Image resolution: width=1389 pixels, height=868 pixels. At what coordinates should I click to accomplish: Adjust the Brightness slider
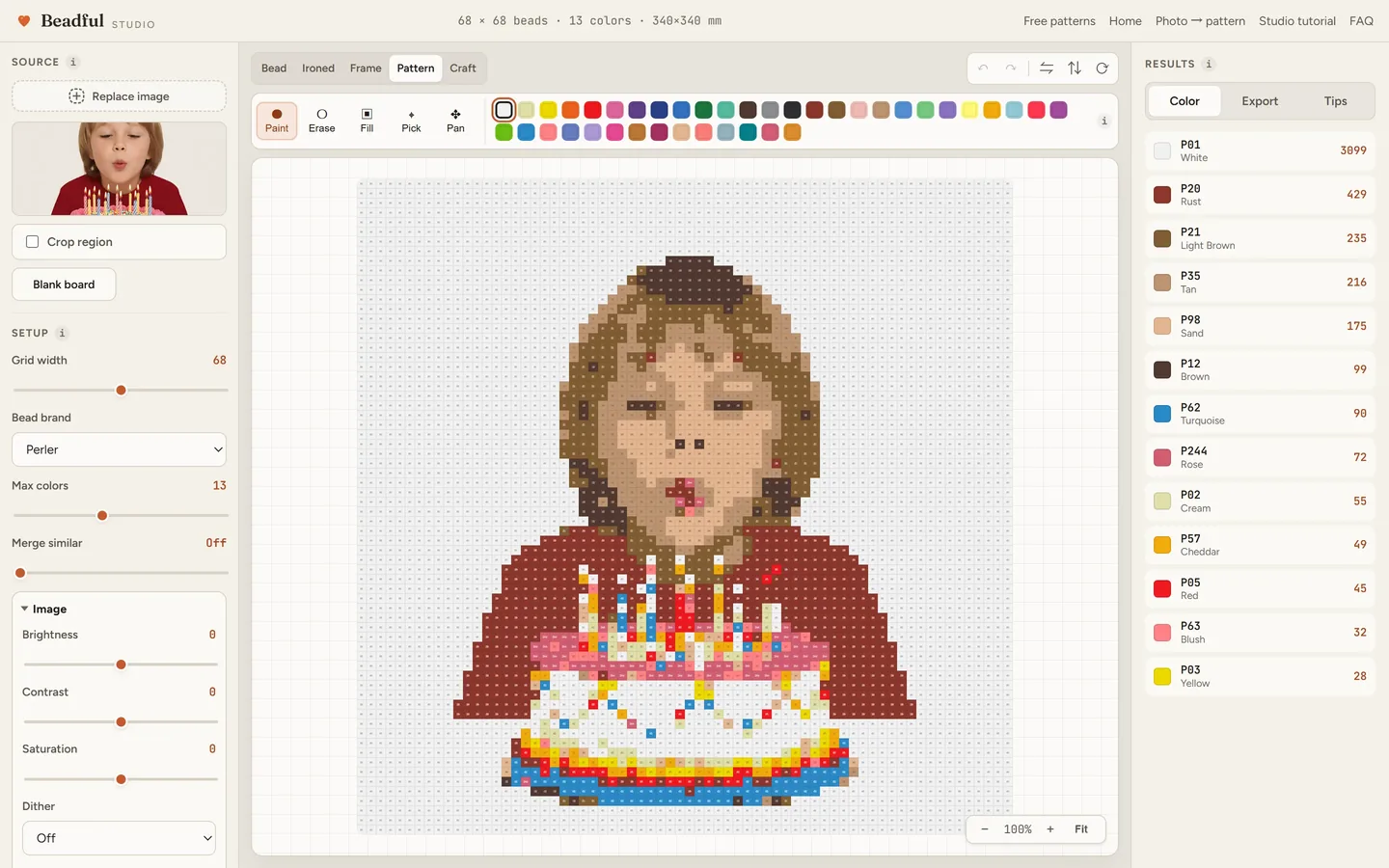121,665
